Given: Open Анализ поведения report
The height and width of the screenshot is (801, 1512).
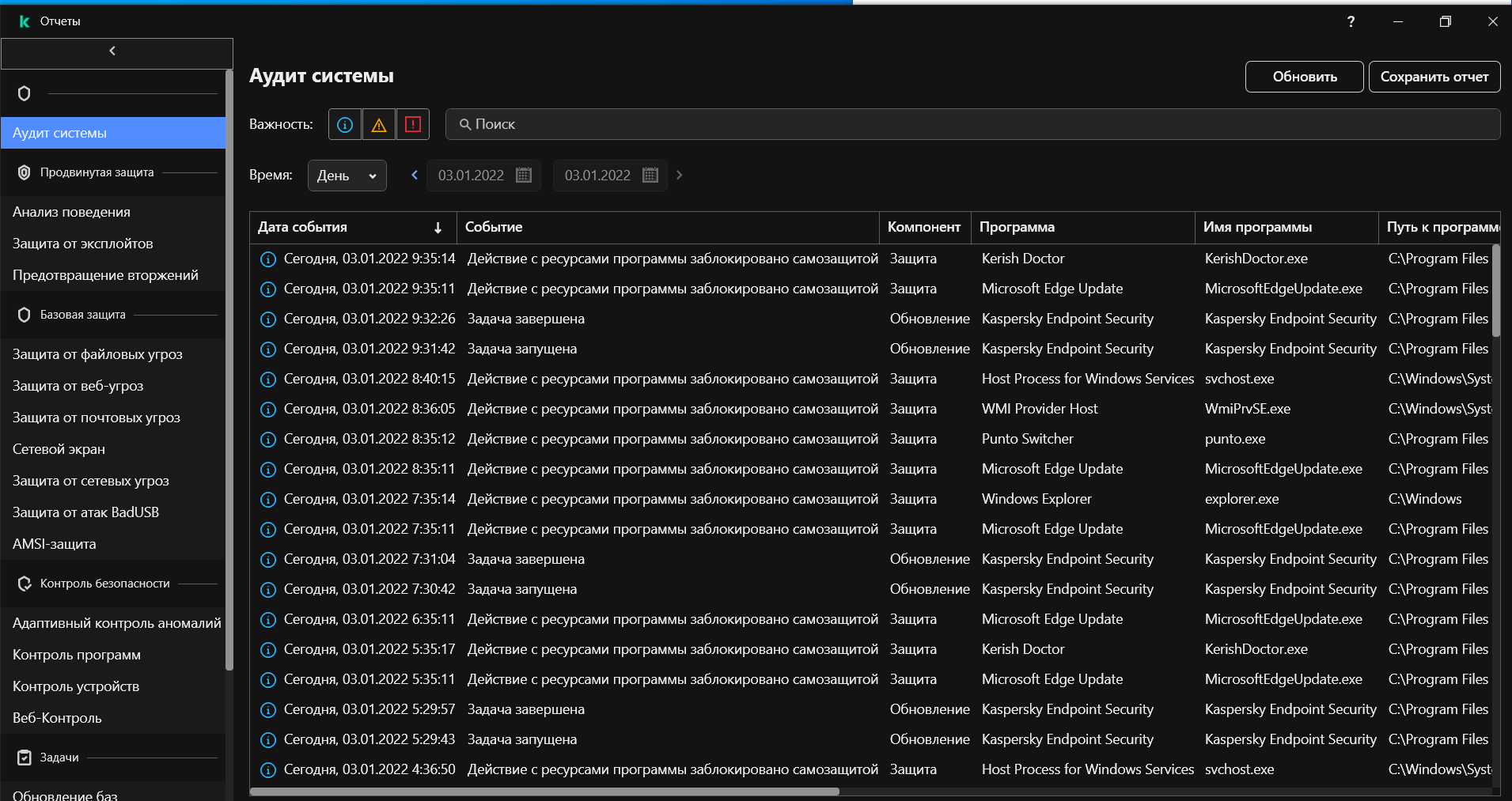Looking at the screenshot, I should click(x=113, y=212).
